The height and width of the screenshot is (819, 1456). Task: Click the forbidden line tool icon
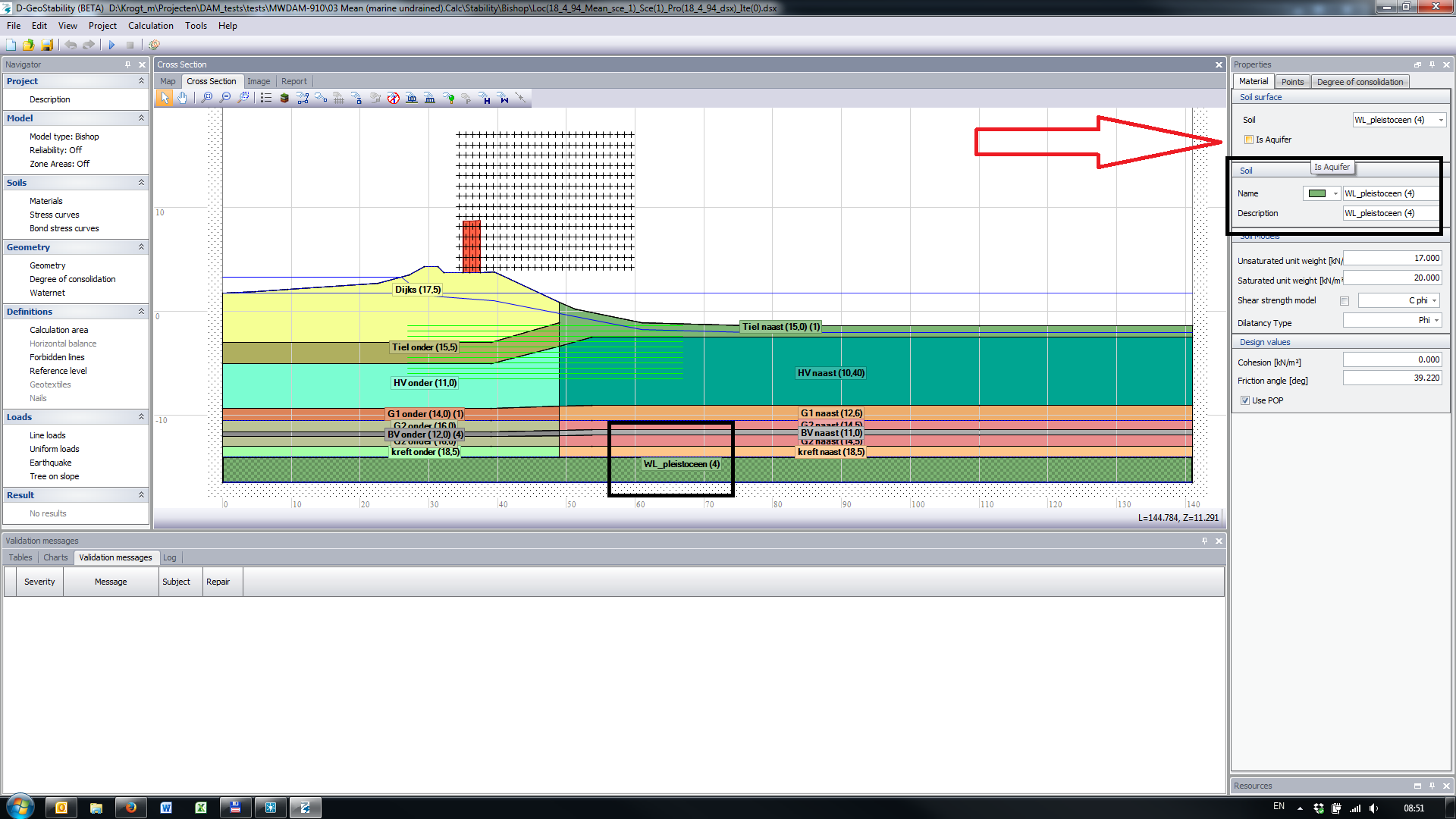pyautogui.click(x=393, y=99)
